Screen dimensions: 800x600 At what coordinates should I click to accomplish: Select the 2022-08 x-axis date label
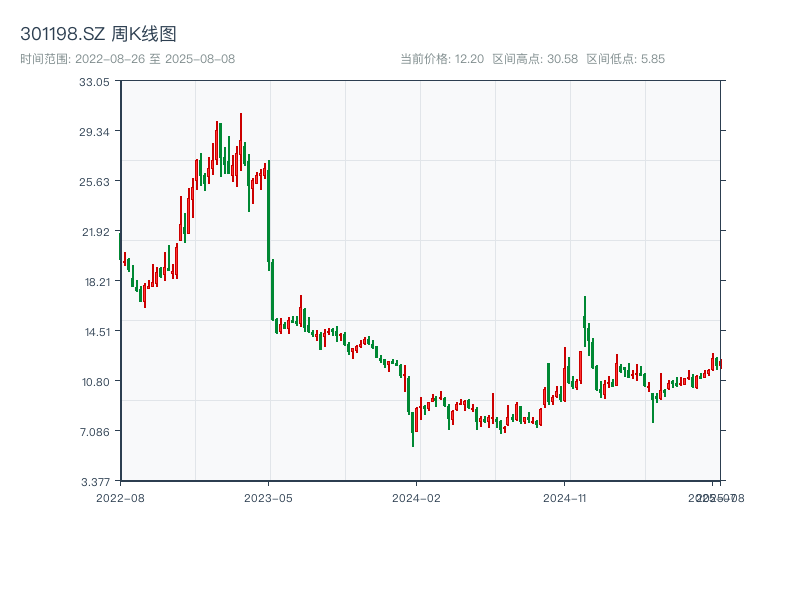[x=120, y=497]
